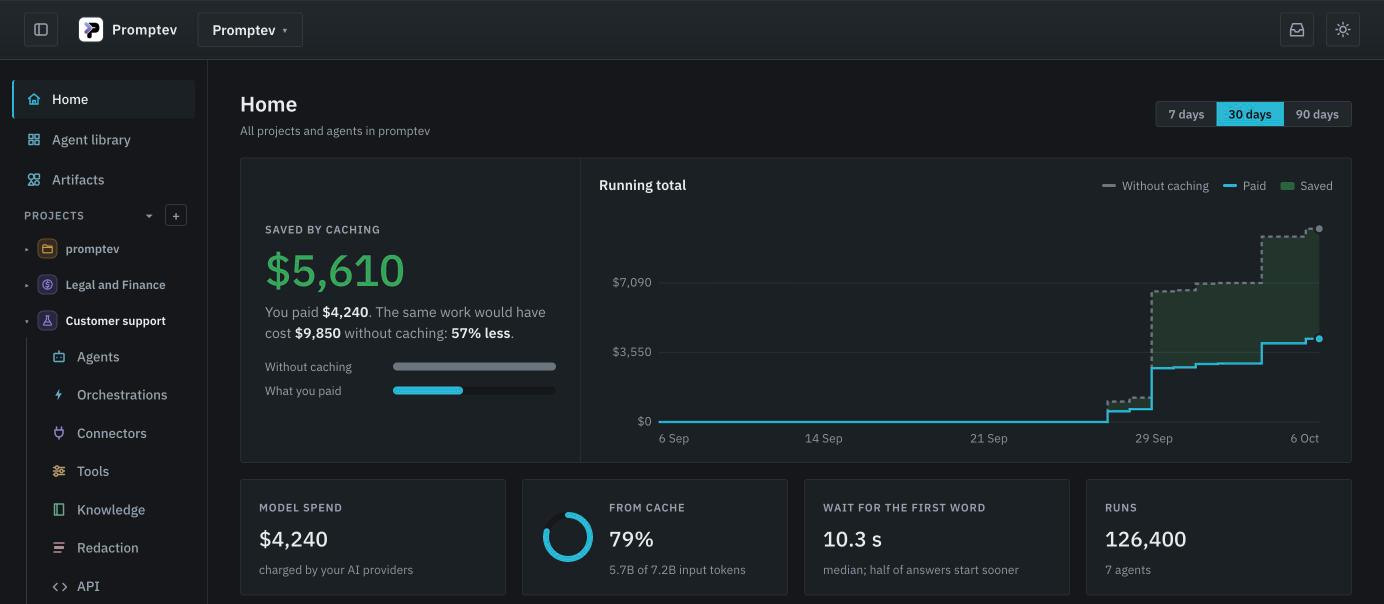The height and width of the screenshot is (604, 1384).
Task: Select the Legal and Finance project
Action: [115, 285]
